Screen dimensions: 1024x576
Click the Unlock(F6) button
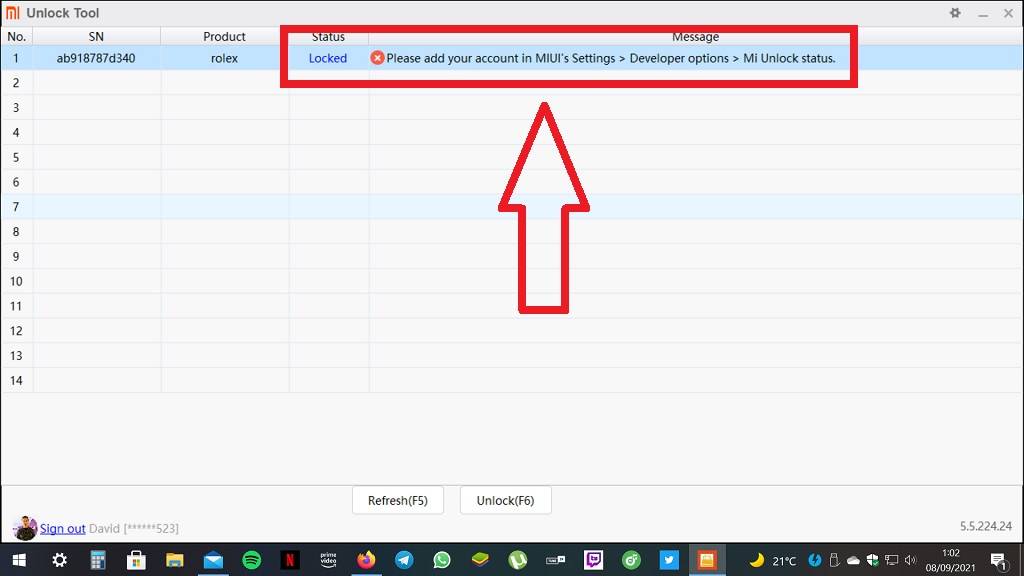click(x=505, y=500)
